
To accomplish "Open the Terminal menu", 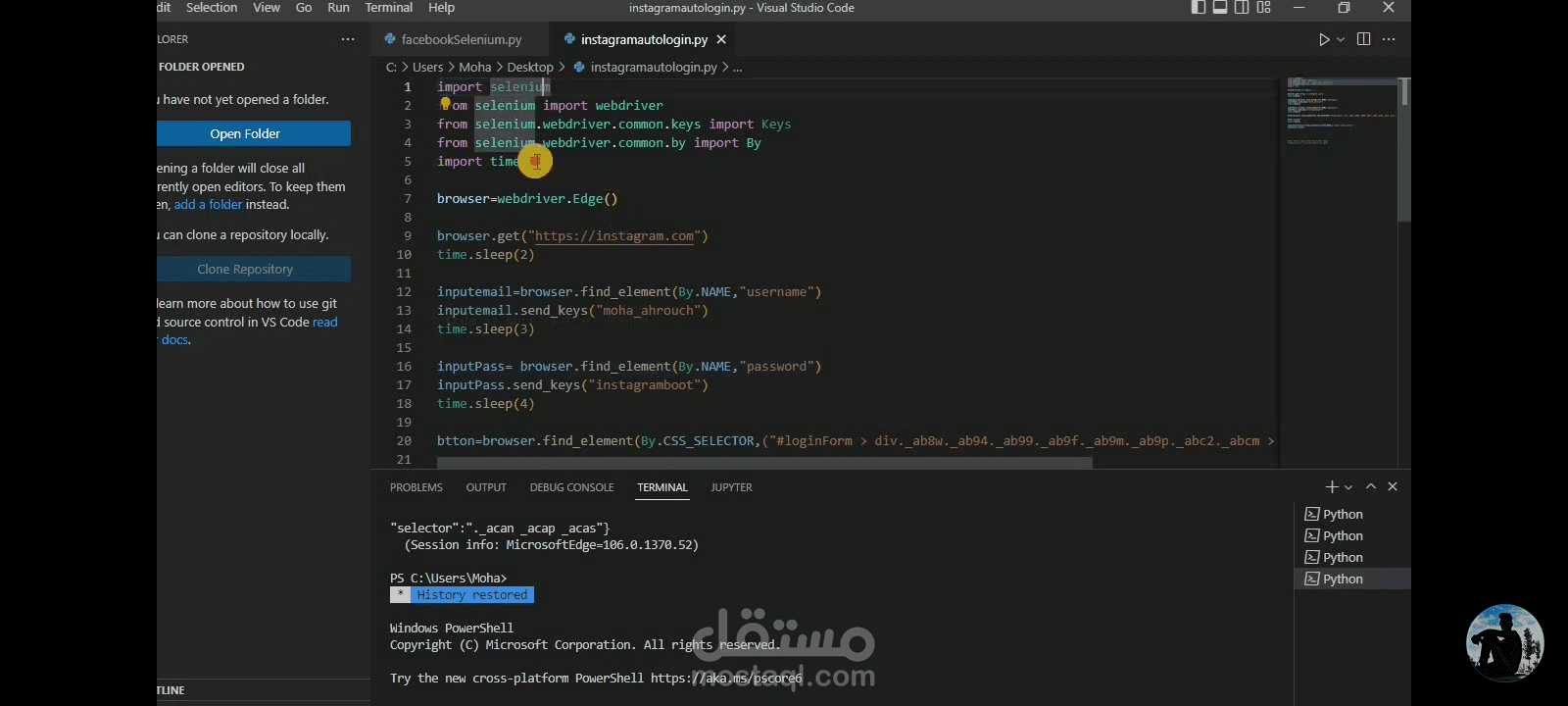I will pyautogui.click(x=389, y=8).
